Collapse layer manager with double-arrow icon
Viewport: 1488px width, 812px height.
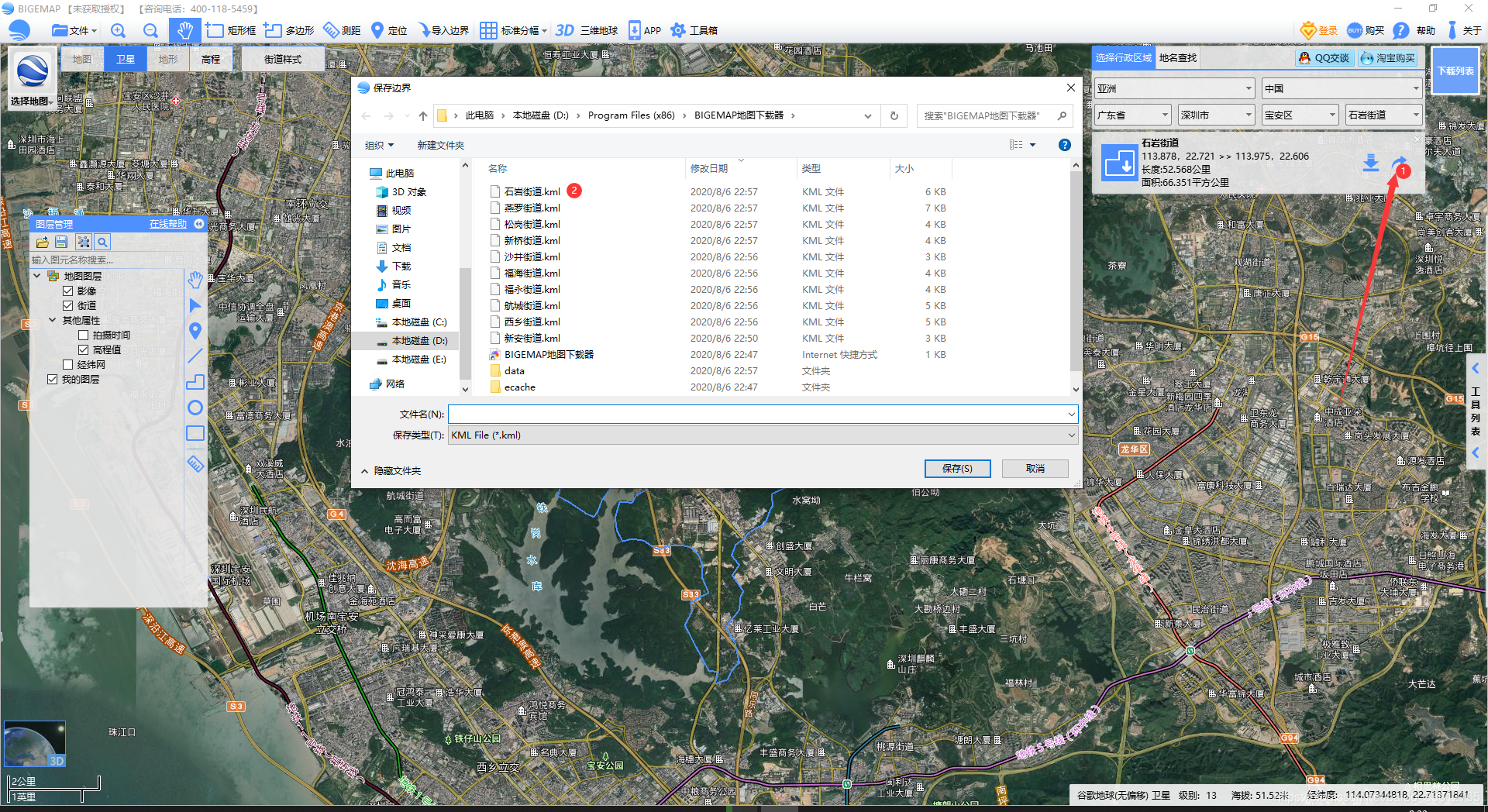(x=199, y=223)
